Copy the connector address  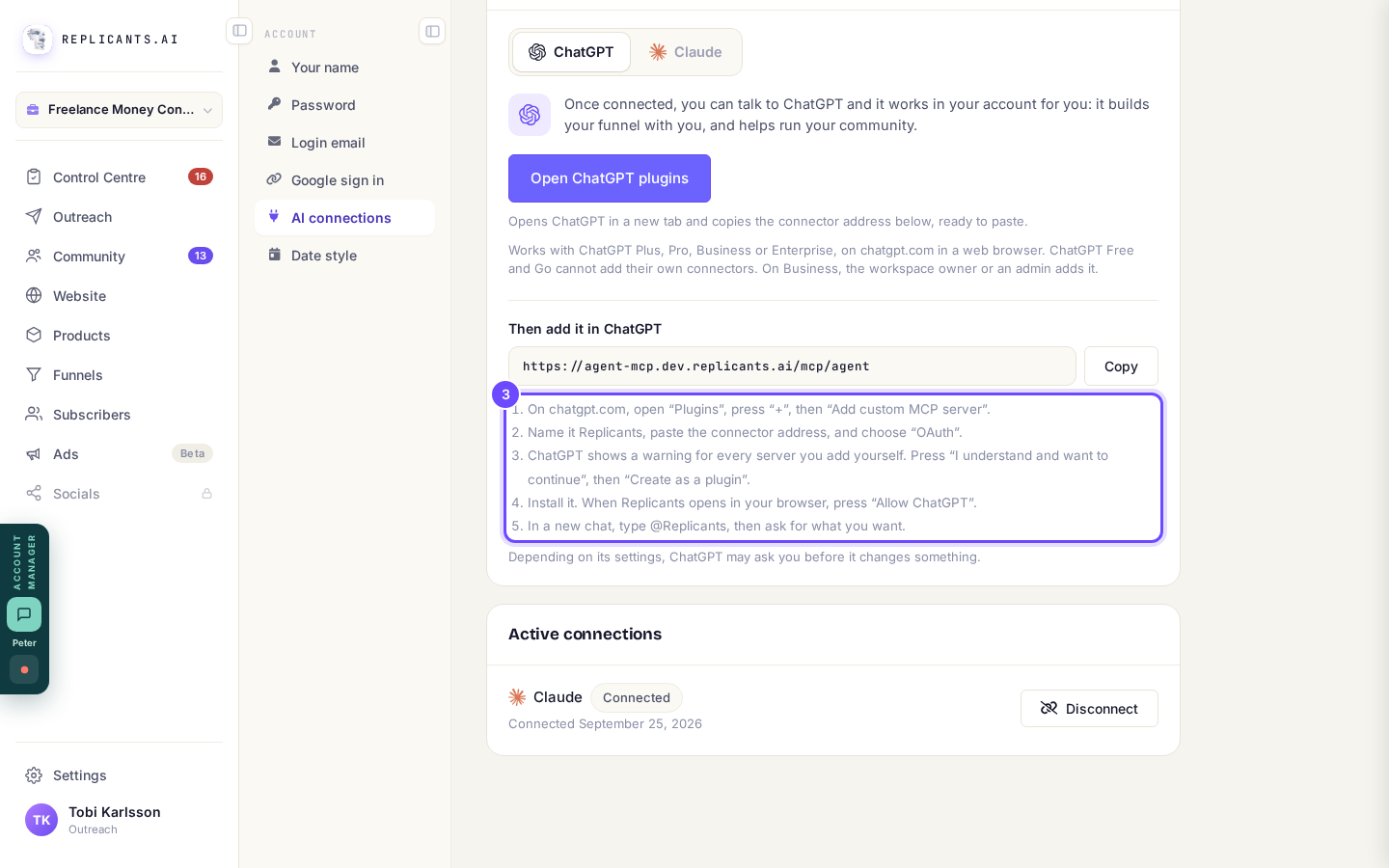tap(1121, 366)
